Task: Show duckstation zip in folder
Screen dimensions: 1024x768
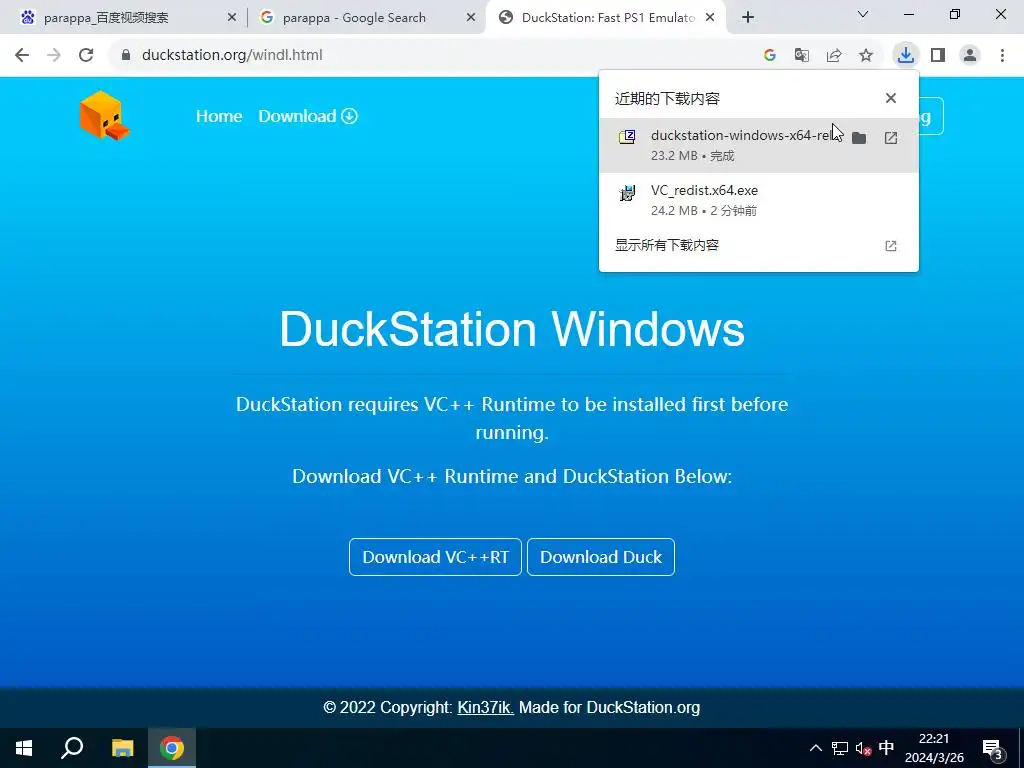Action: tap(859, 138)
